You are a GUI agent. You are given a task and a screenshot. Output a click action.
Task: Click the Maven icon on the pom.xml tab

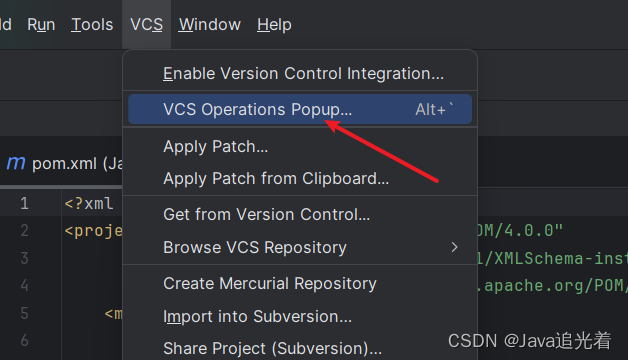pos(16,163)
